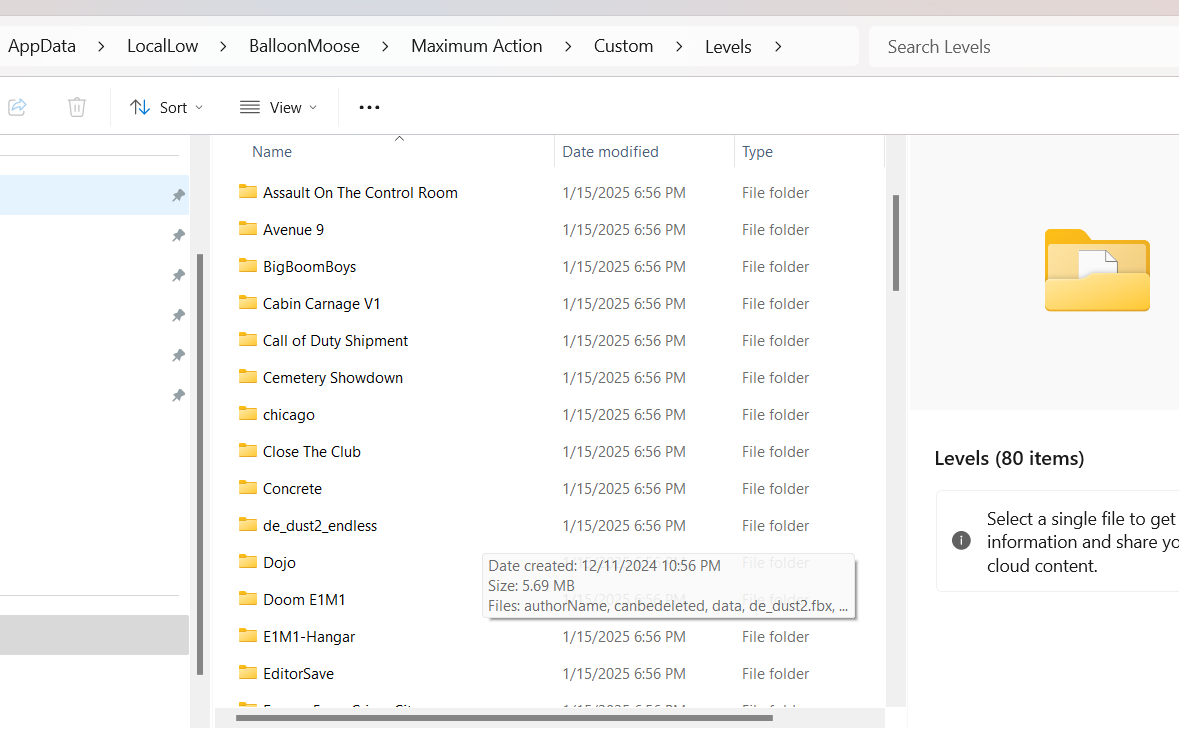Click the info icon in details pane

pos(961,541)
